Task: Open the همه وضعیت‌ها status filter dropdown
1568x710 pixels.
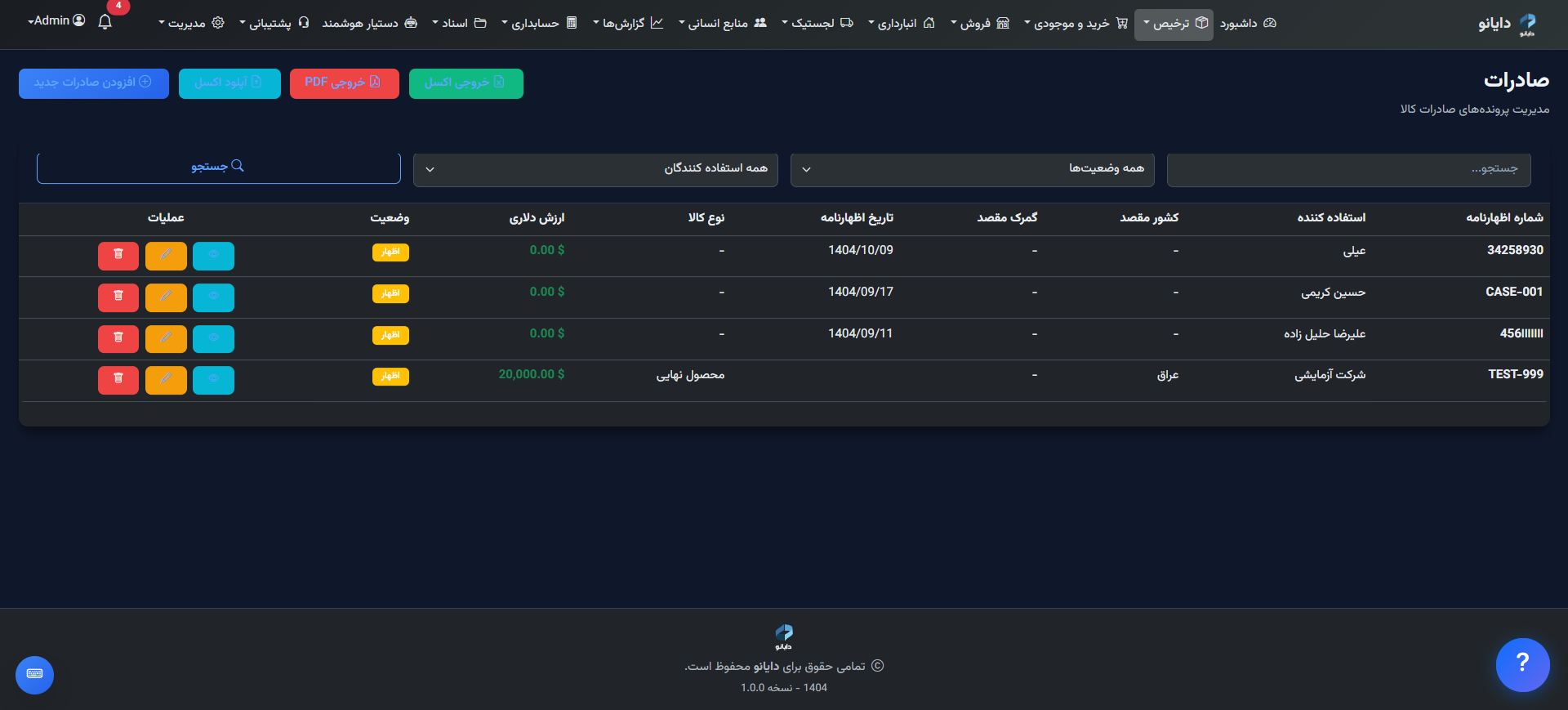Action: 973,170
